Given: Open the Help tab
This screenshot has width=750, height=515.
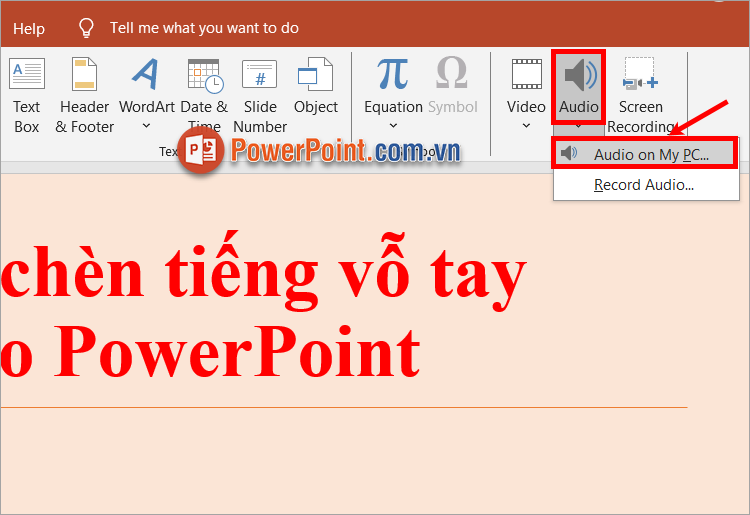Looking at the screenshot, I should coord(29,29).
